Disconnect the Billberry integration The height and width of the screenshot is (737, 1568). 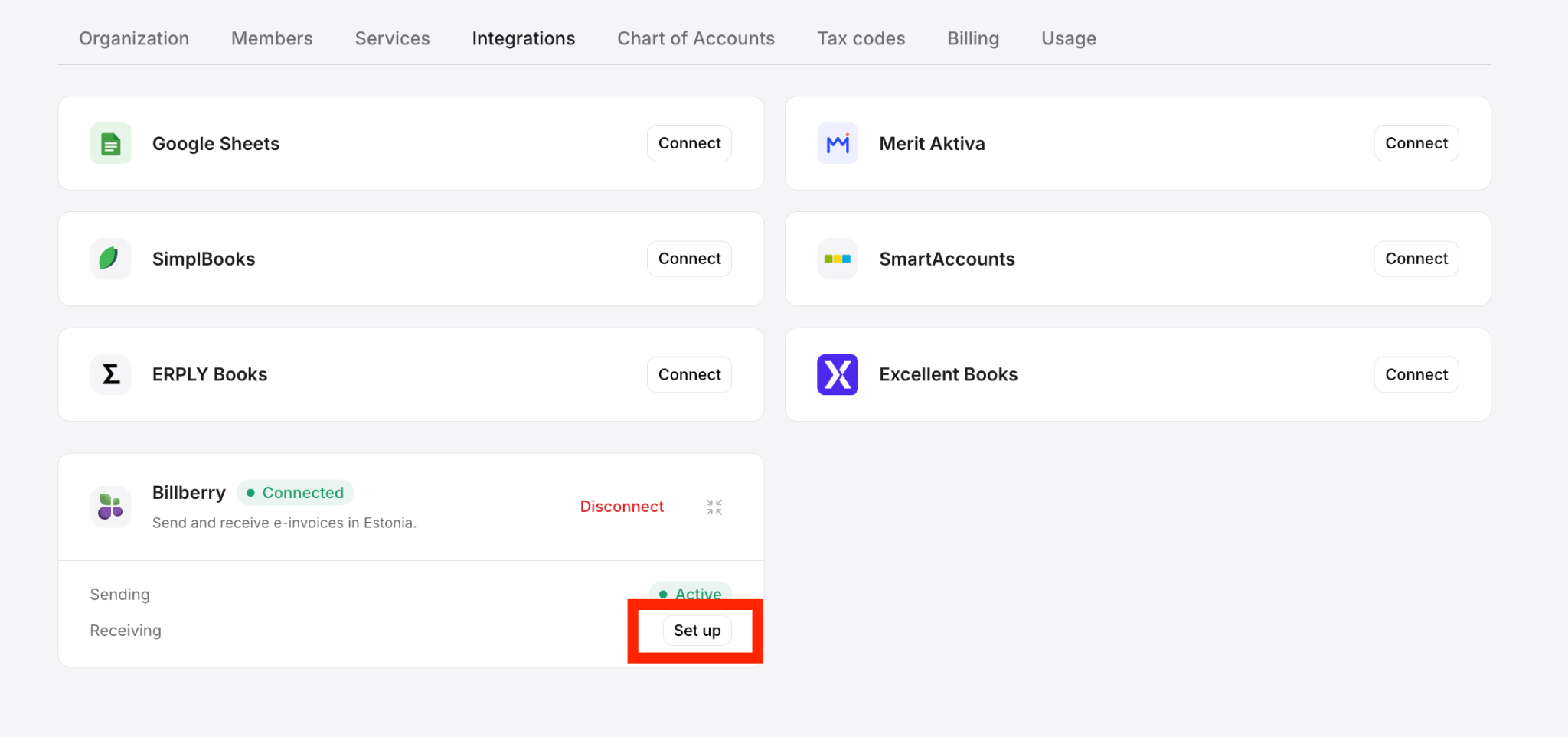tap(622, 507)
